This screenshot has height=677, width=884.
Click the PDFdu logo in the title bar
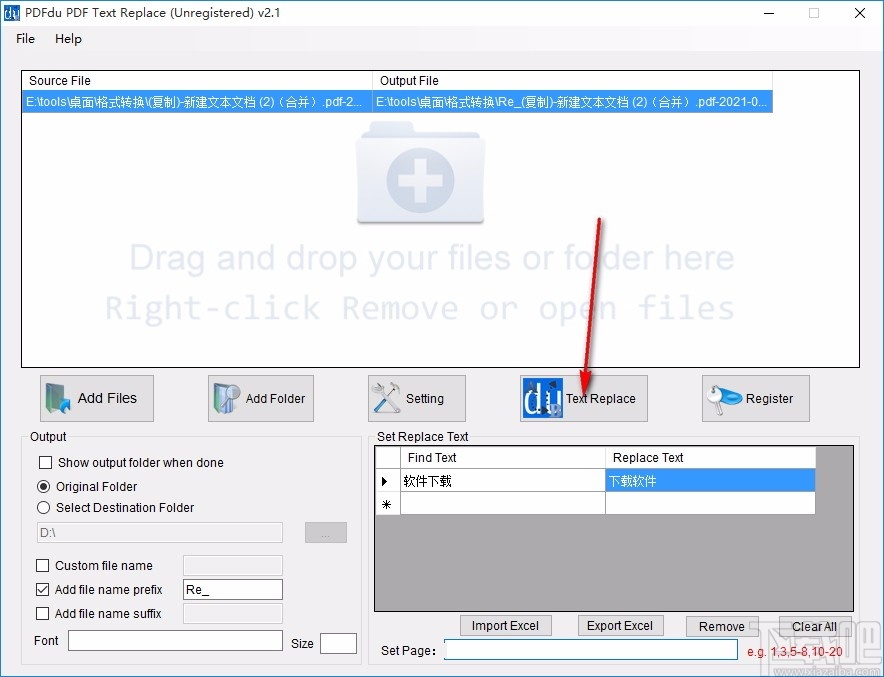(x=11, y=13)
